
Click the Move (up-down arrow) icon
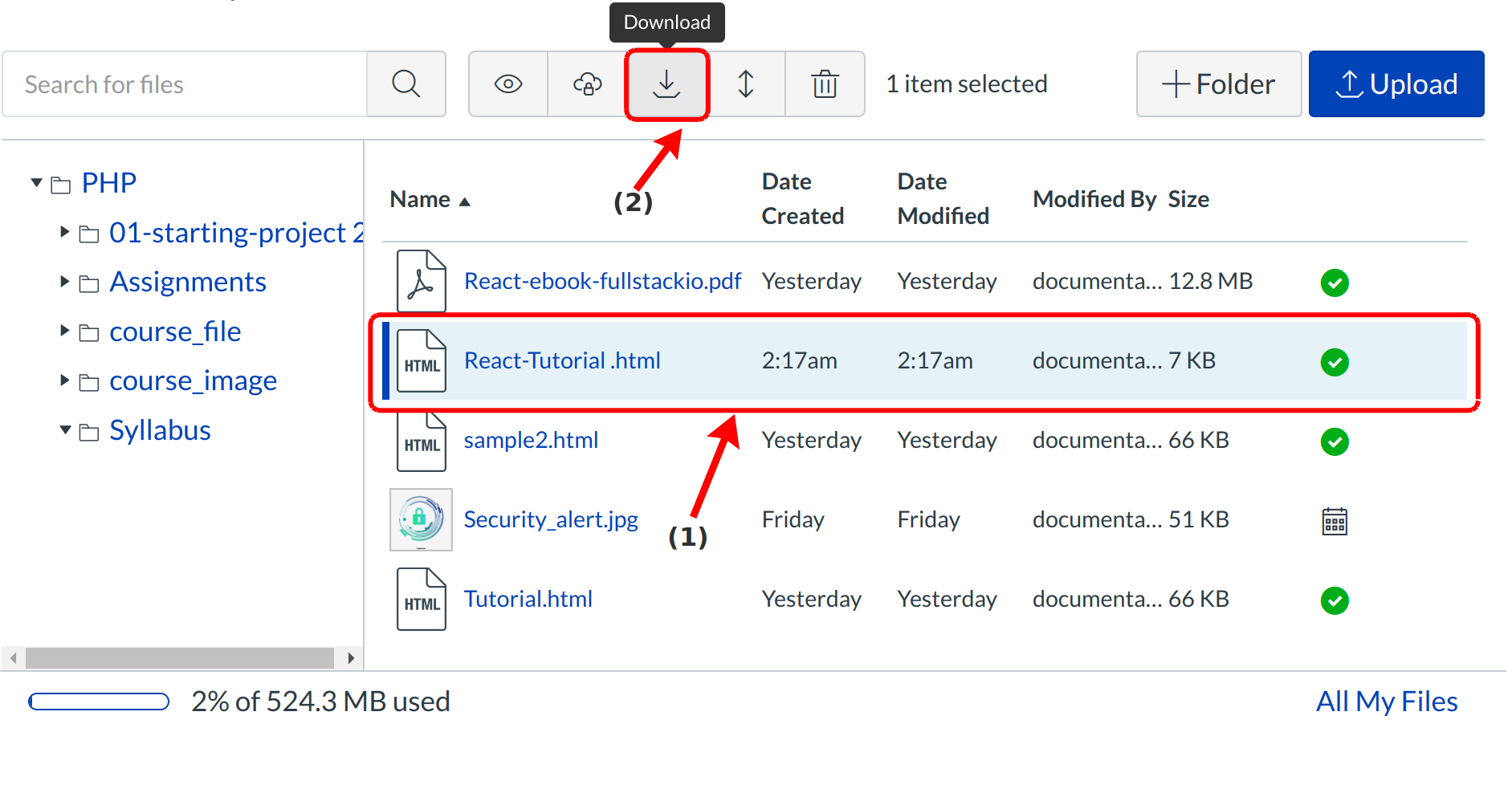coord(745,84)
